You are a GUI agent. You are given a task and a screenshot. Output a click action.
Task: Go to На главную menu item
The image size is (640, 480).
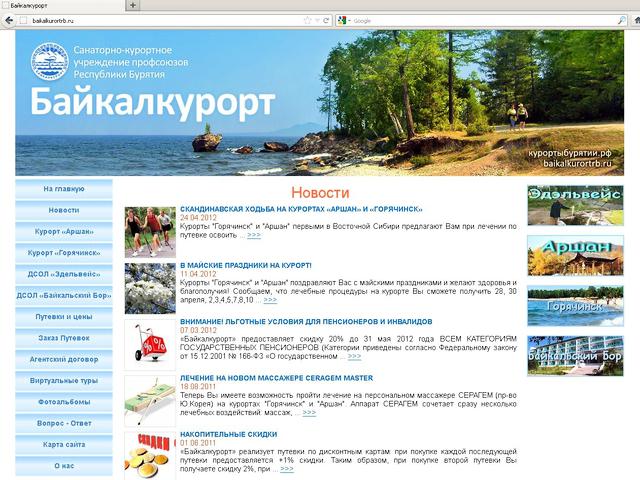click(x=64, y=189)
